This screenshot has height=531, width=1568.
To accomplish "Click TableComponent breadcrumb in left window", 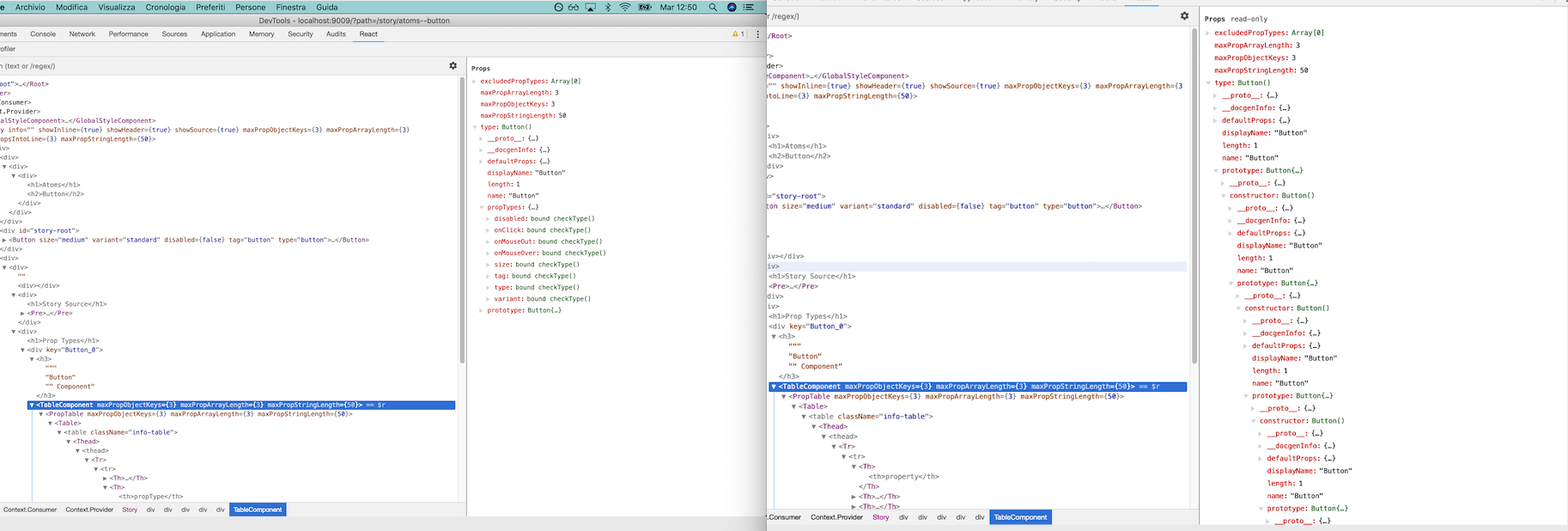I will pyautogui.click(x=258, y=510).
